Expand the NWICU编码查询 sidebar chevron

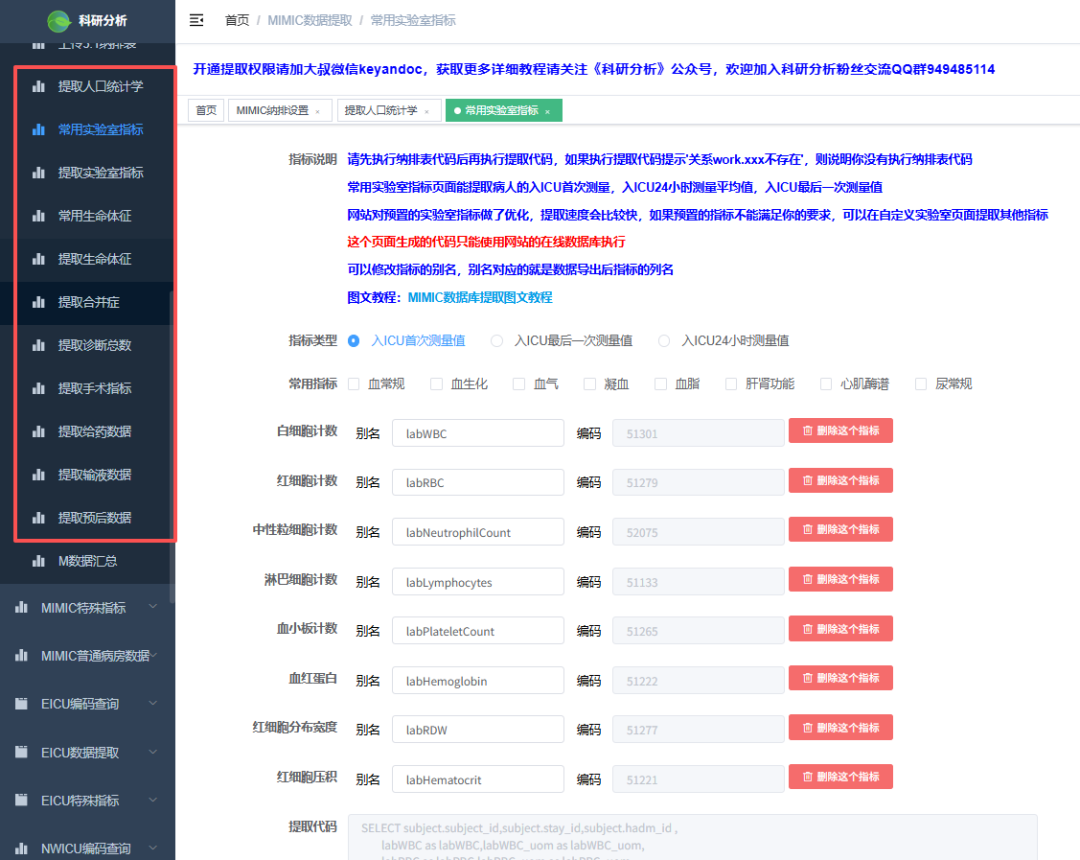153,848
